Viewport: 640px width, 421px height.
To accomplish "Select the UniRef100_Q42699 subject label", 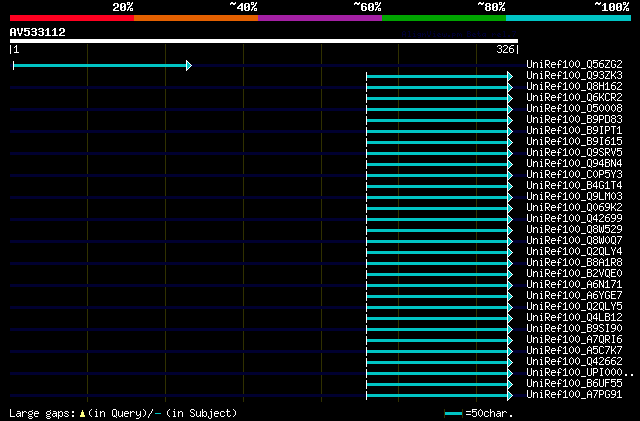I will [x=574, y=218].
